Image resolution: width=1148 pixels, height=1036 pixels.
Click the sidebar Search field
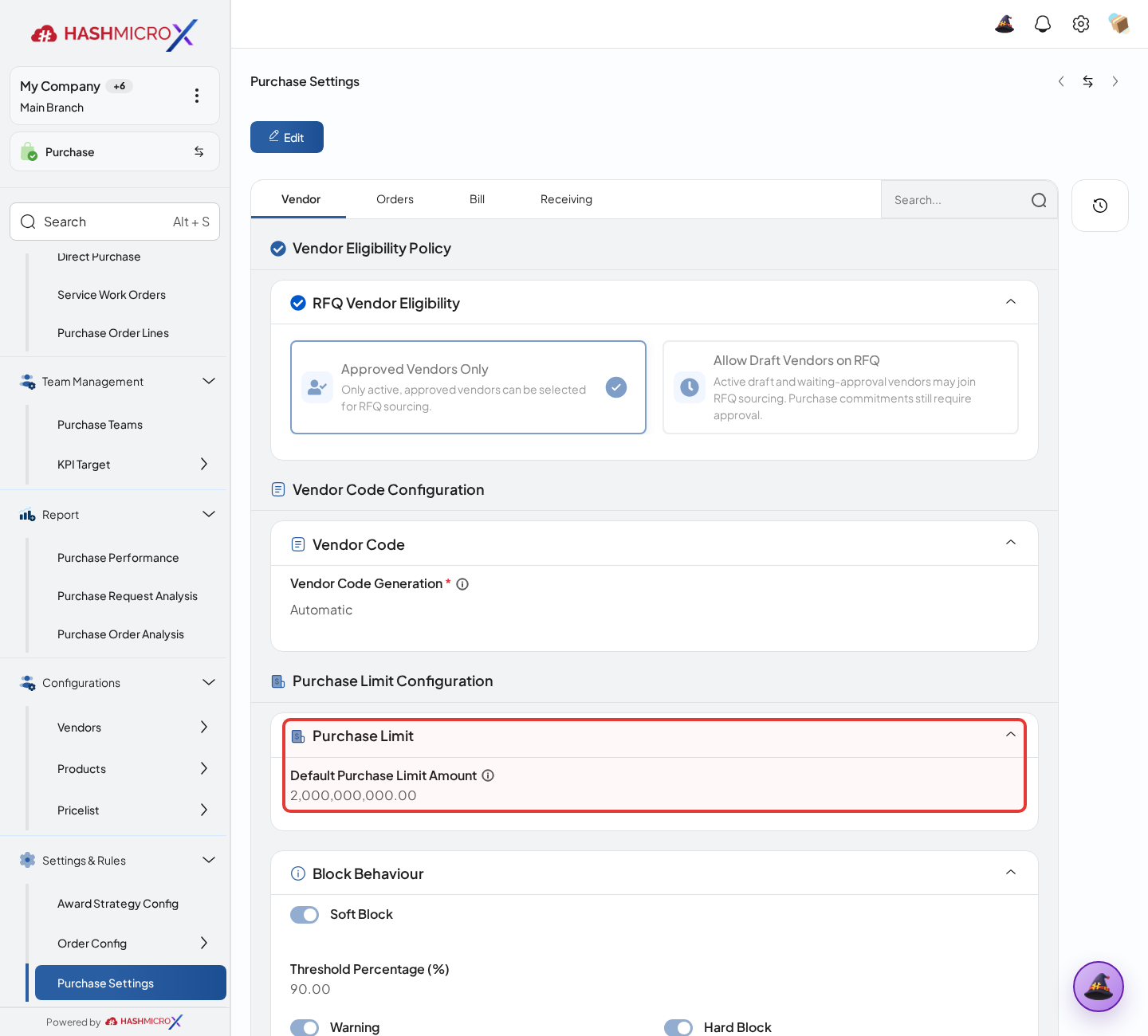click(115, 222)
